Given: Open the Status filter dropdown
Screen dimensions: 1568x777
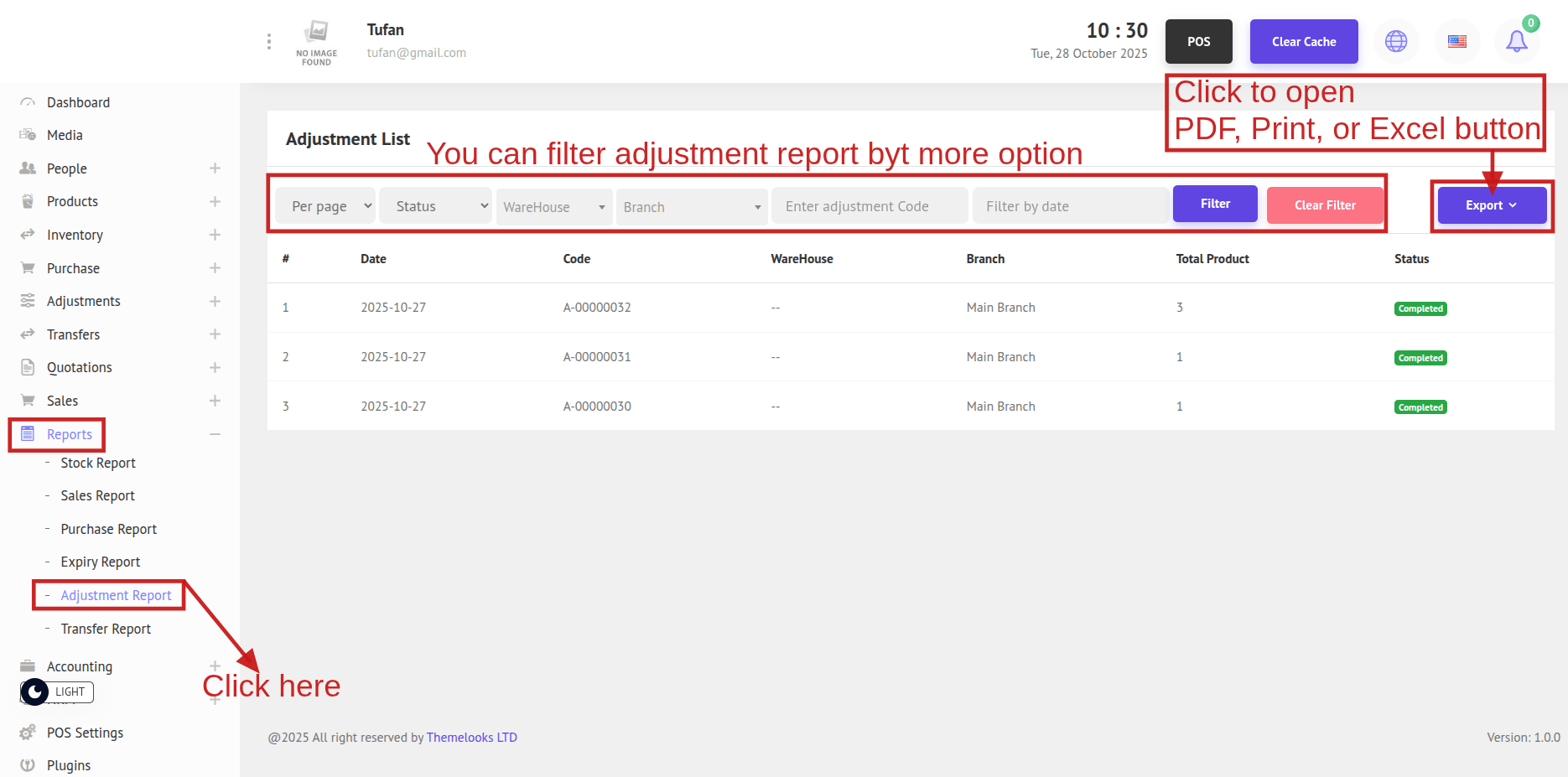Looking at the screenshot, I should 436,206.
